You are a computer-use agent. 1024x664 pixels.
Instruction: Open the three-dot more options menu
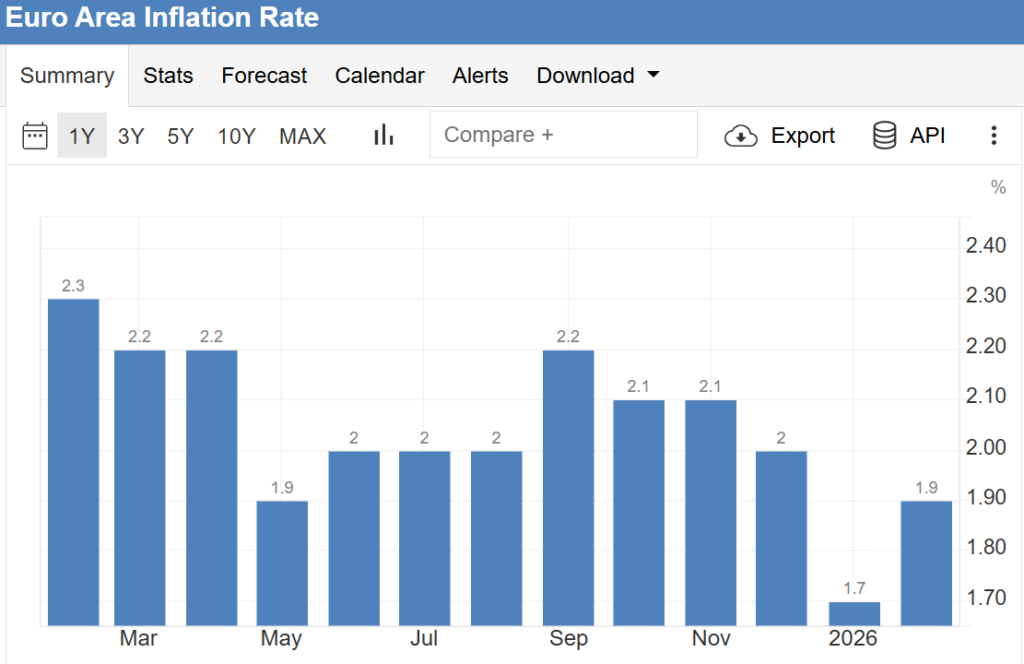point(993,135)
